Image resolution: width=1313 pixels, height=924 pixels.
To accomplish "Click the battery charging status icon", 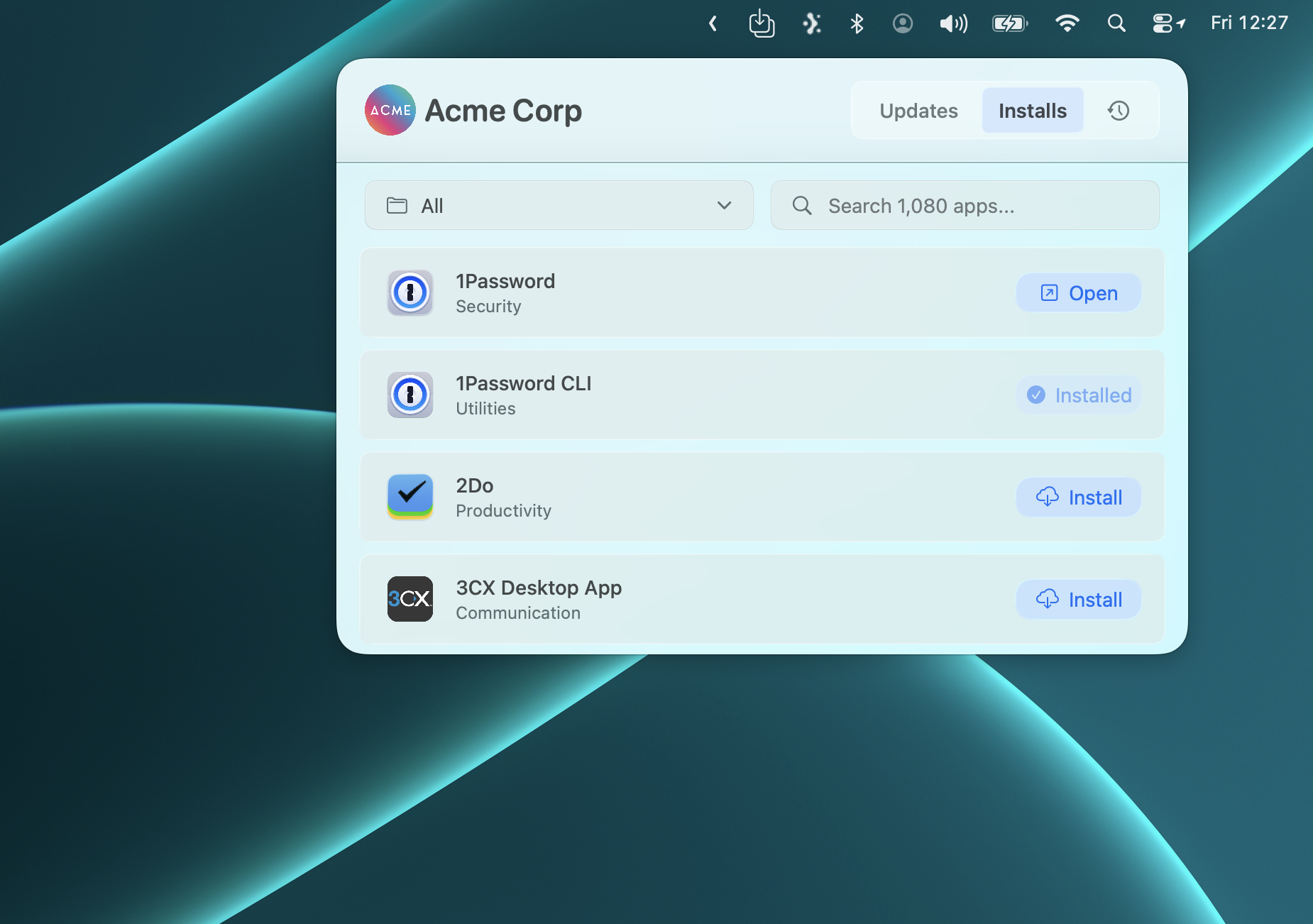I will 1010,23.
